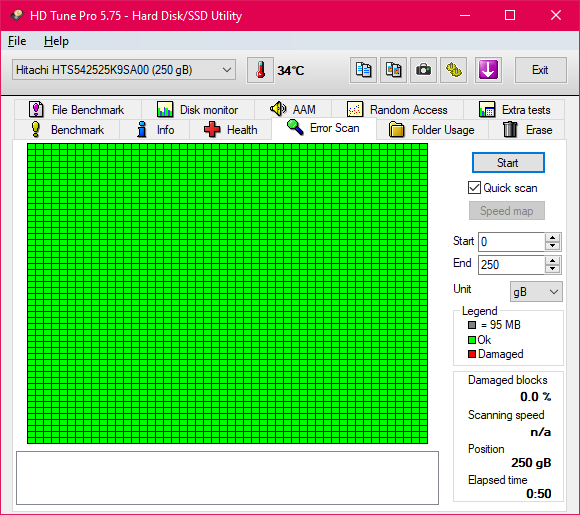Click the Start scan button
This screenshot has height=515, width=580.
(x=508, y=163)
